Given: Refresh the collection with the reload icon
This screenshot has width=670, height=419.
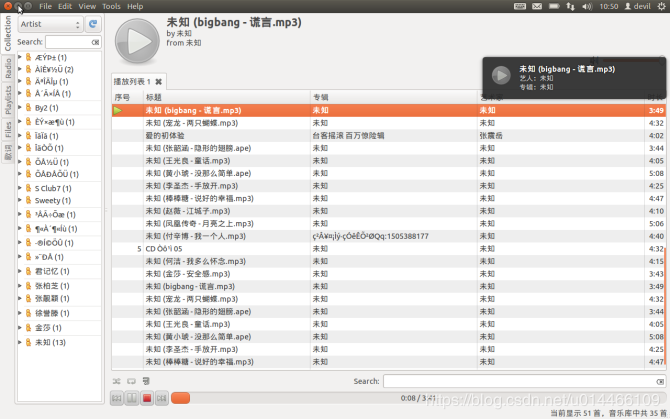Looking at the screenshot, I should (93, 24).
